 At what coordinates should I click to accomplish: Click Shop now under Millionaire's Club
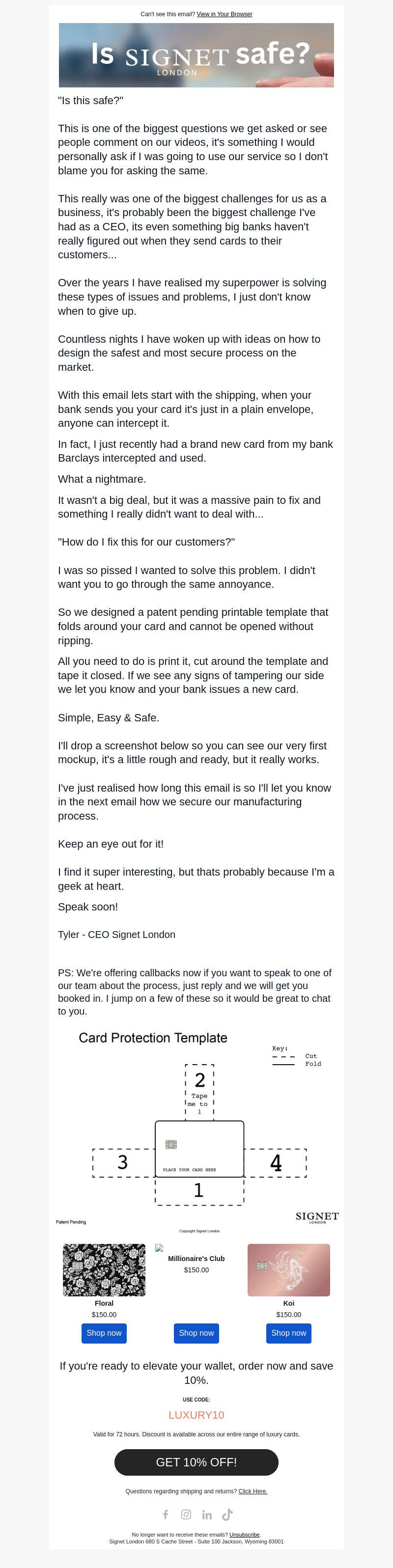tap(196, 1332)
